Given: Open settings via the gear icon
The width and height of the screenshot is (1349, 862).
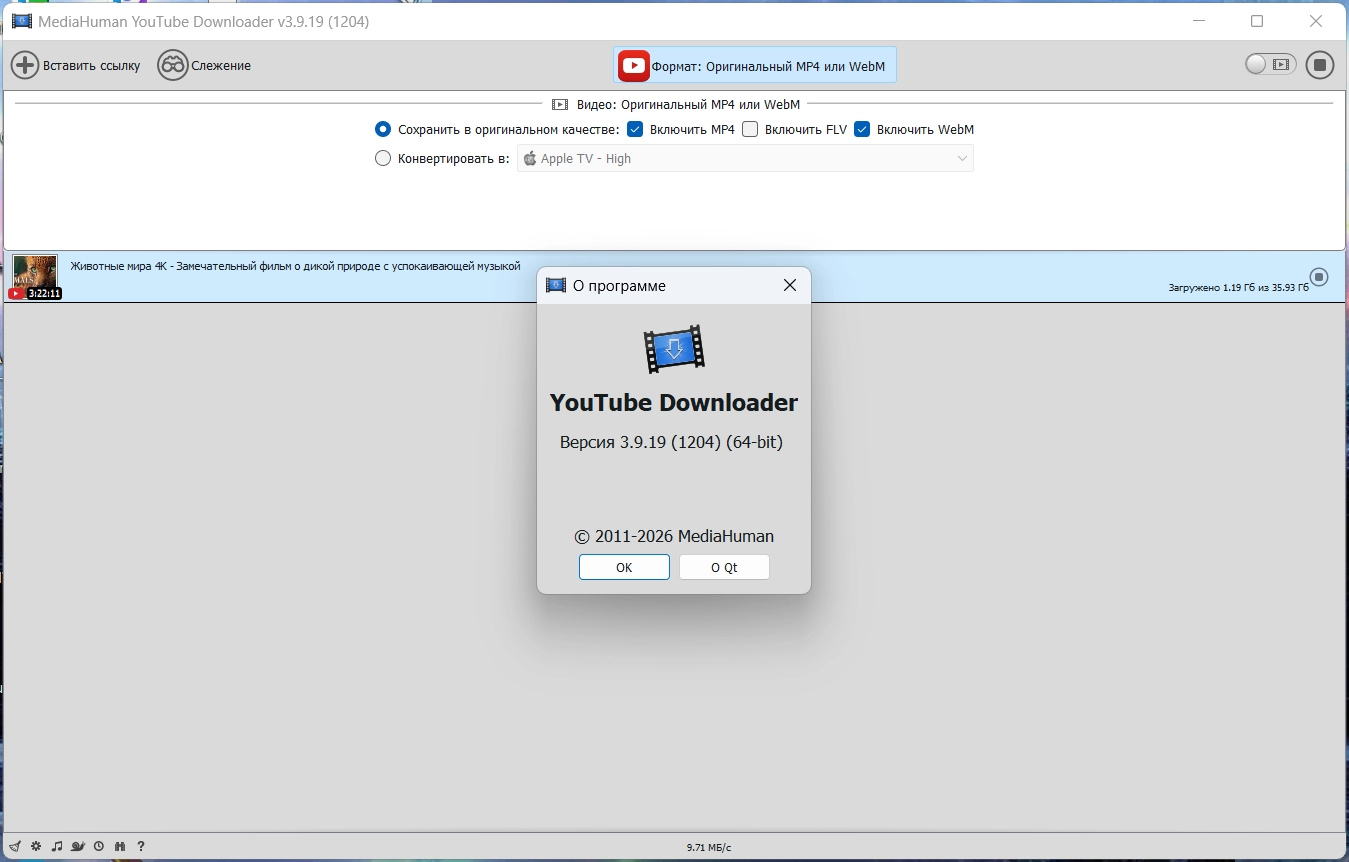Looking at the screenshot, I should (36, 846).
